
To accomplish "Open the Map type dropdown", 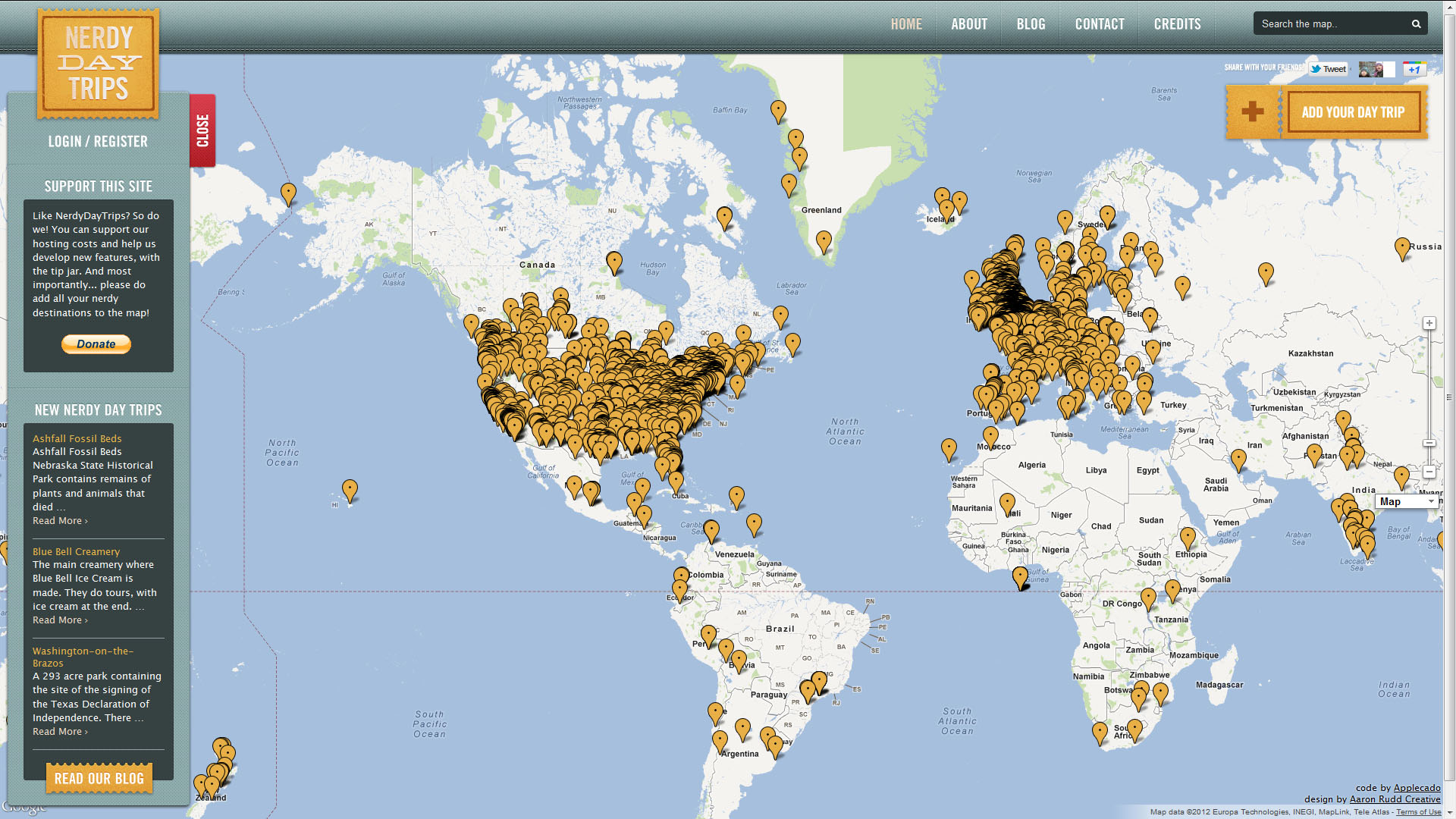I will [x=1407, y=501].
